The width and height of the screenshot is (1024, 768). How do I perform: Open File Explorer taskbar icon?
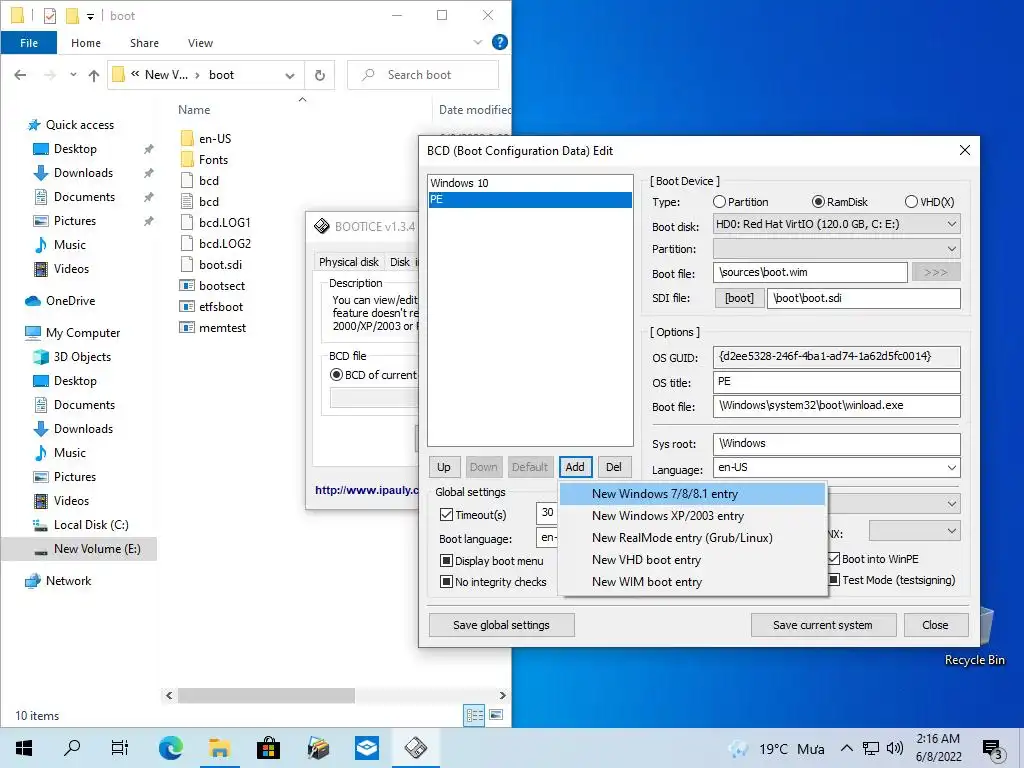(219, 748)
